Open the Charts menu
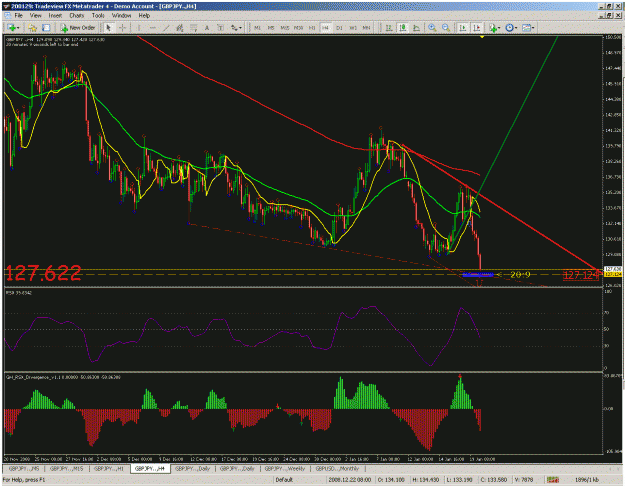Screen dimensions: 625x486 point(77,16)
